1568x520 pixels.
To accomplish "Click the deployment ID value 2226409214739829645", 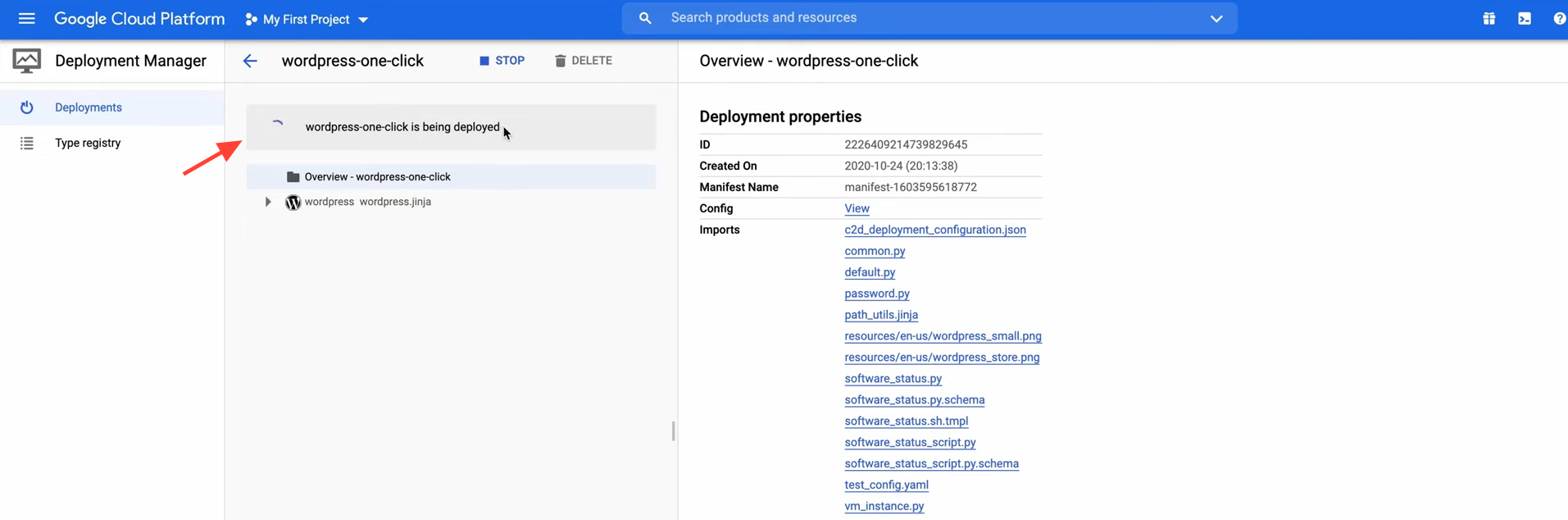I will tap(906, 144).
